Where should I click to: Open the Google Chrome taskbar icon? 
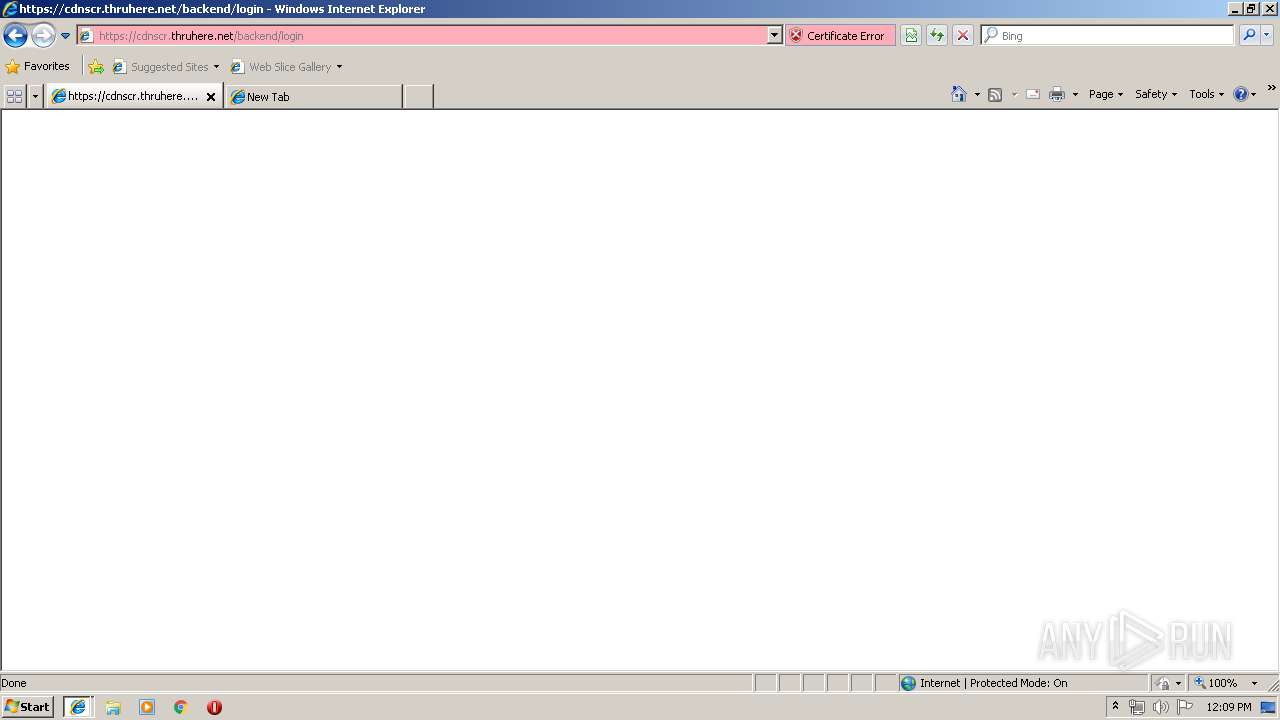coord(181,707)
